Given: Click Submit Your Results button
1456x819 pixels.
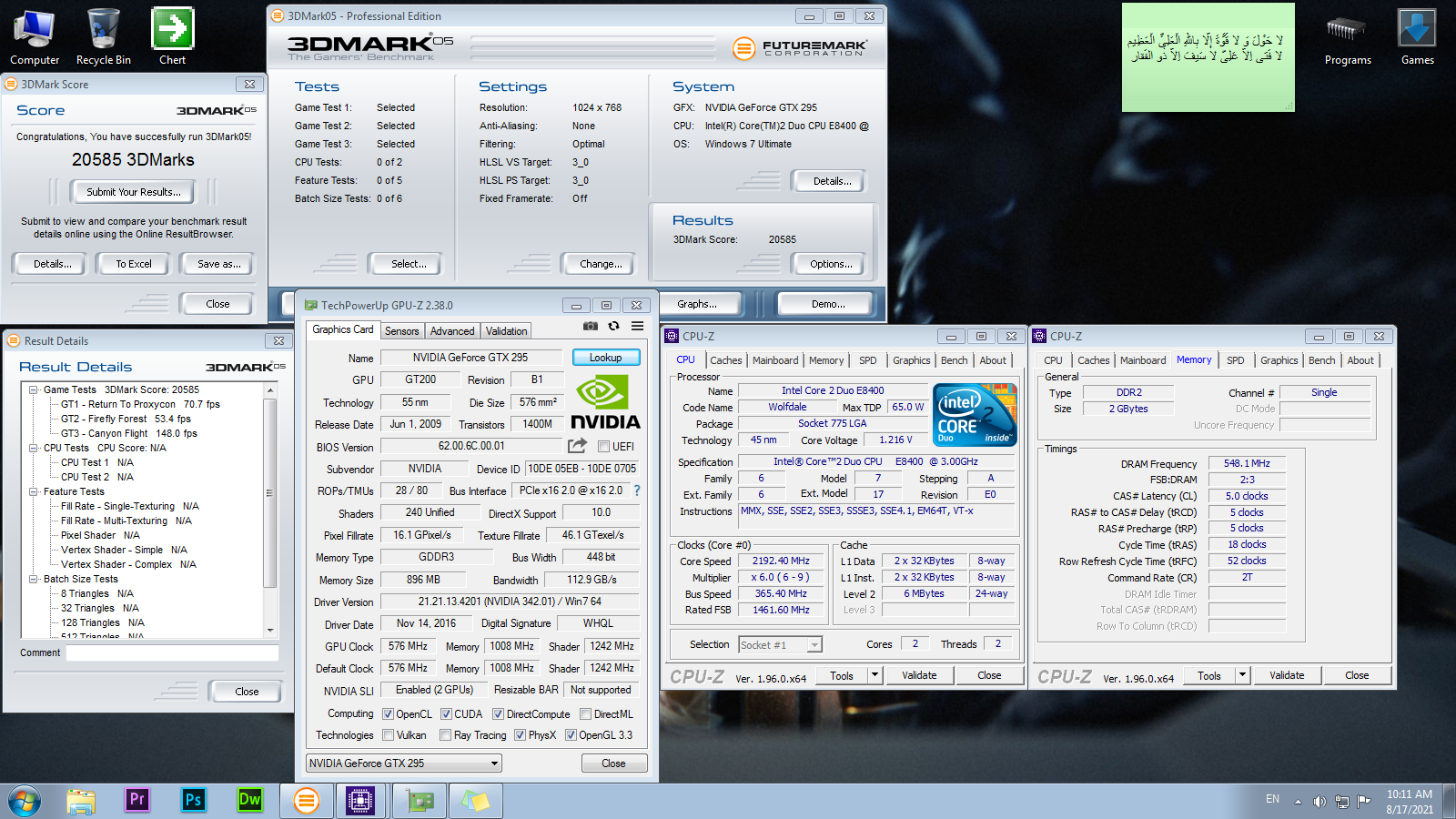Looking at the screenshot, I should (134, 192).
